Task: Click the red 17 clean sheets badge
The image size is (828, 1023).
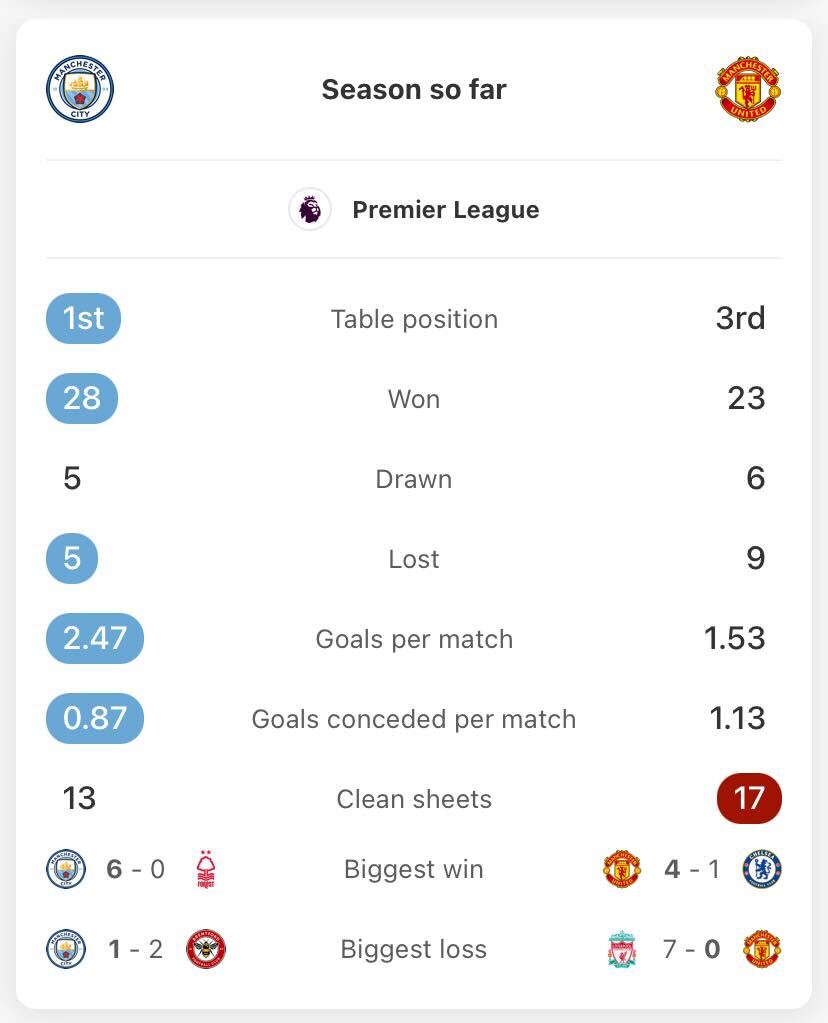Action: pos(749,798)
